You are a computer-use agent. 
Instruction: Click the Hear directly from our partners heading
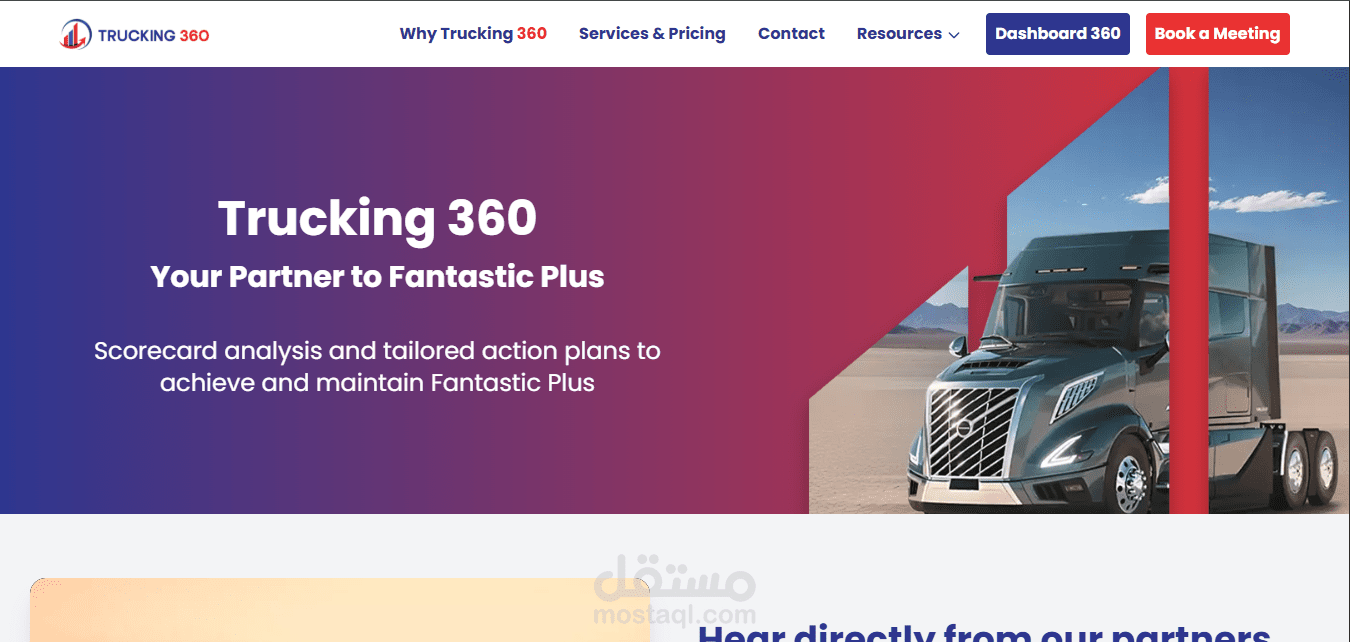(x=984, y=632)
